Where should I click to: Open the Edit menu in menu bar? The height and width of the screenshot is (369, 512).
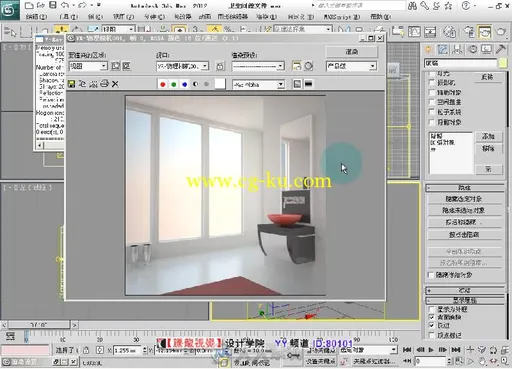pos(36,17)
